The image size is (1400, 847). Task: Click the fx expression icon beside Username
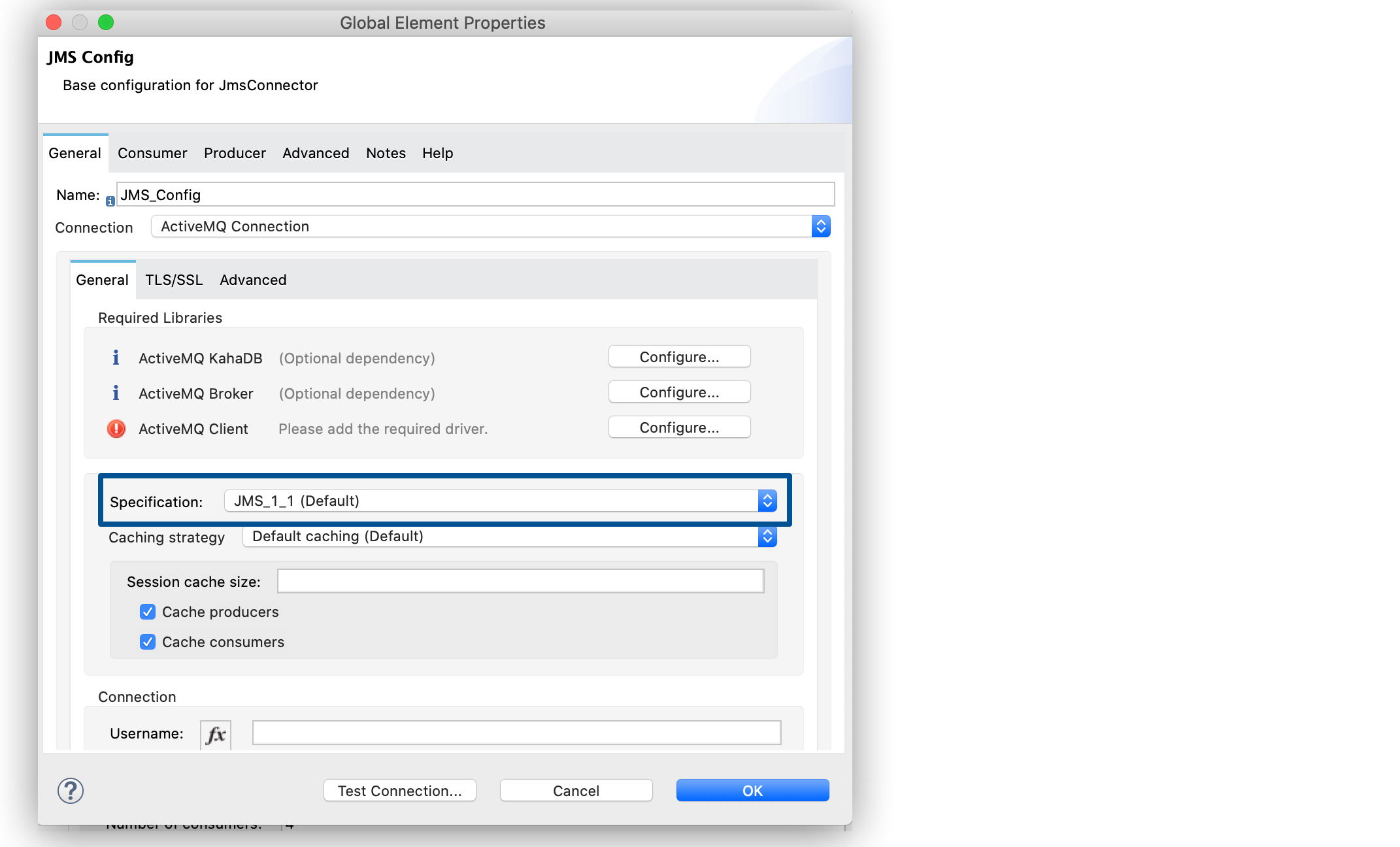click(x=215, y=733)
